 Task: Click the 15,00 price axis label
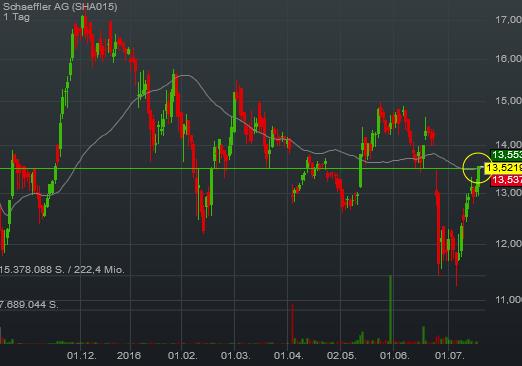tap(508, 101)
